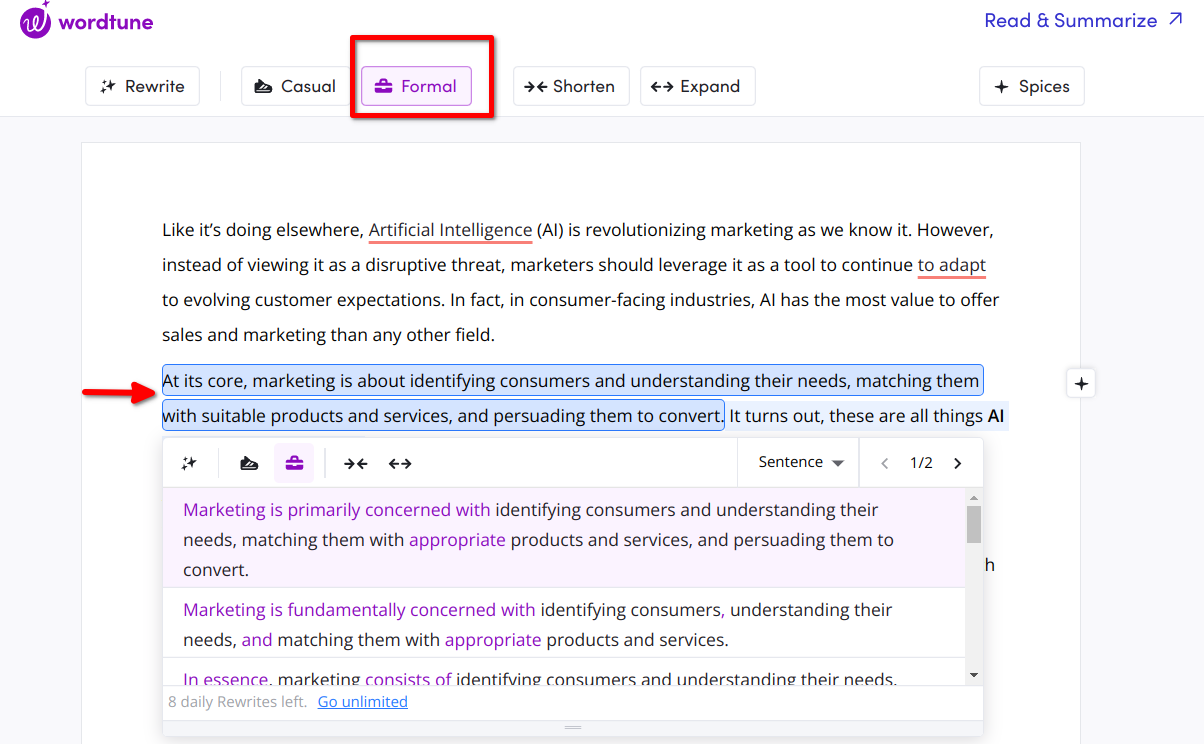Select suggestion 'Marketing is fundamentally concerned with'

coord(564,622)
